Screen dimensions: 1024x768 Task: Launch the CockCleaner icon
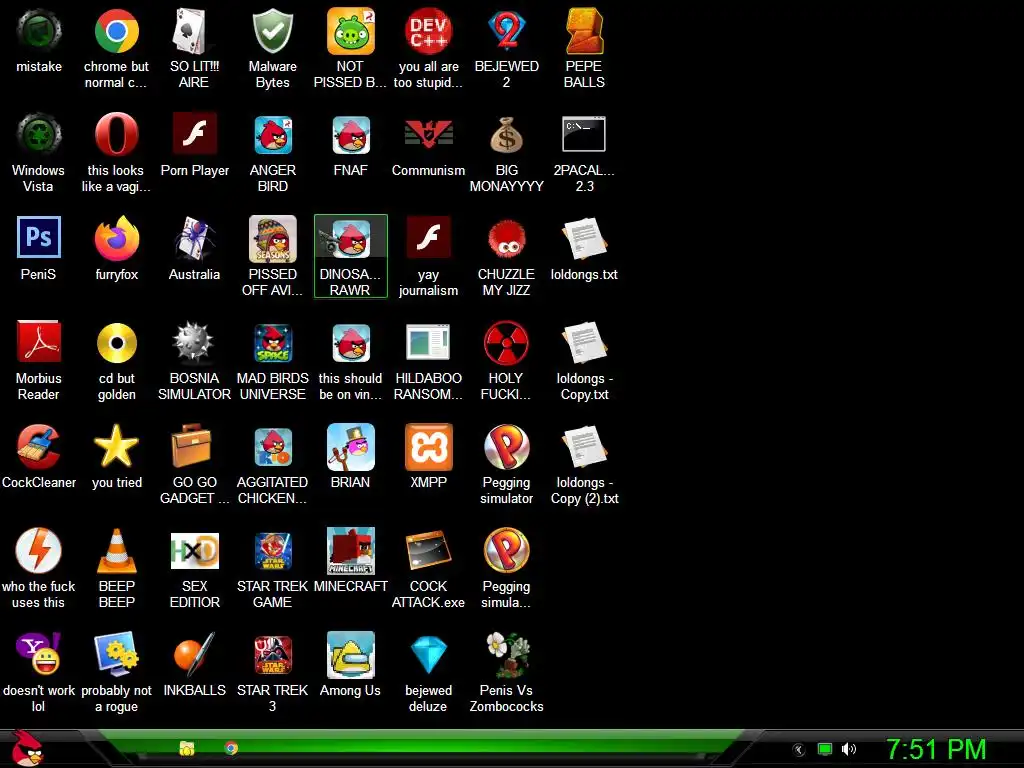[39, 447]
